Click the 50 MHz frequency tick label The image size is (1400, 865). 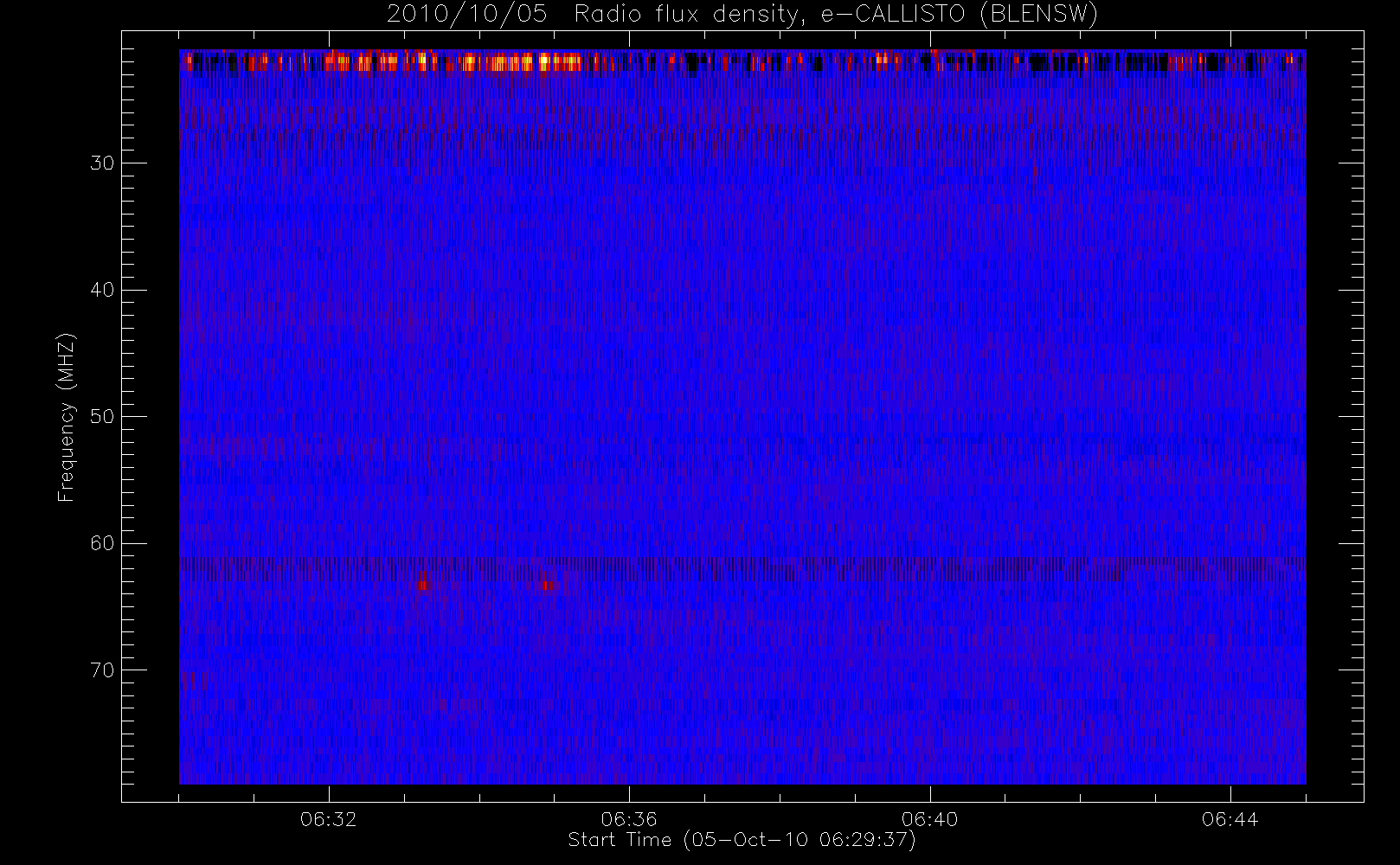[x=101, y=417]
